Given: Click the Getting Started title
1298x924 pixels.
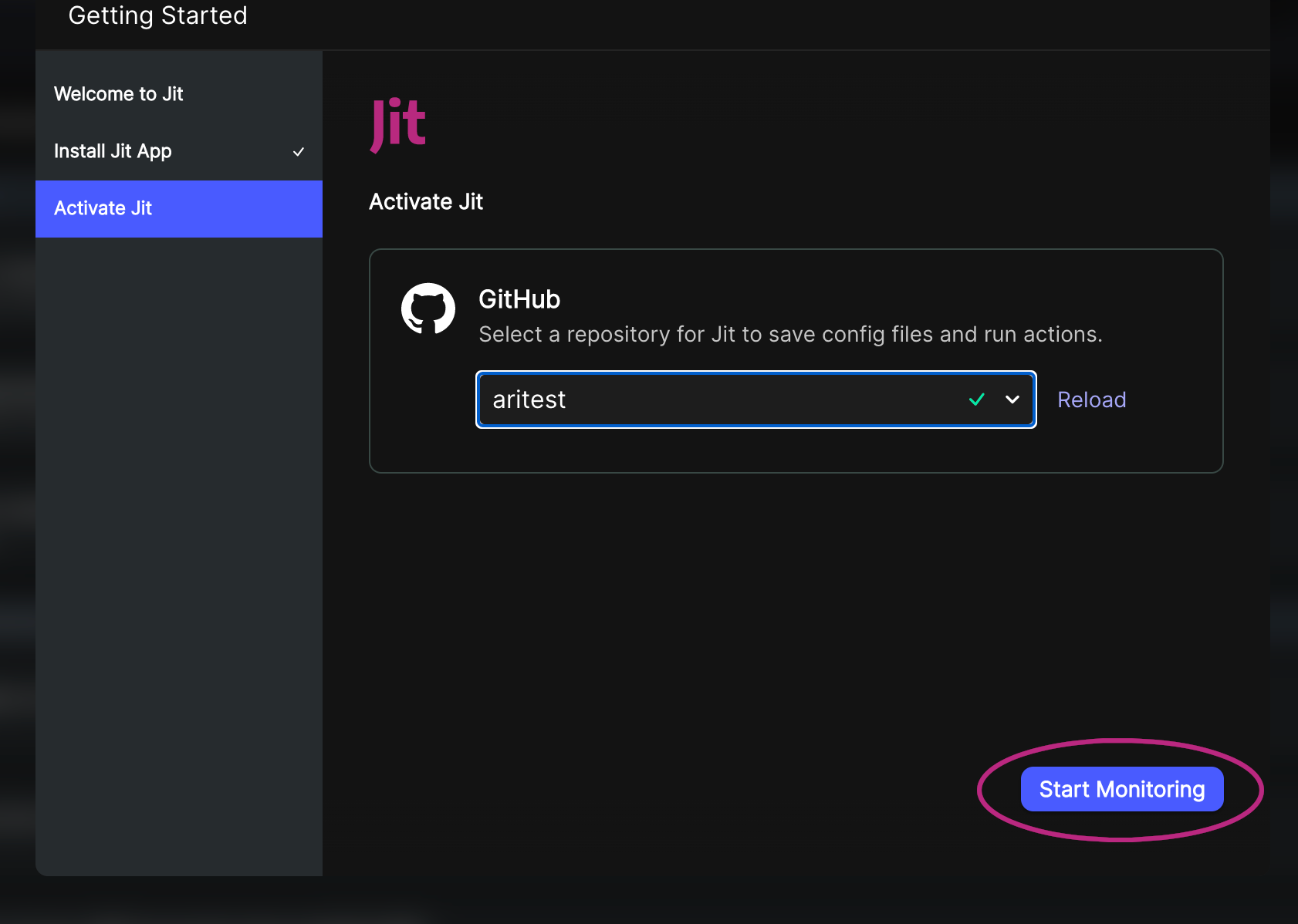Looking at the screenshot, I should 158,15.
